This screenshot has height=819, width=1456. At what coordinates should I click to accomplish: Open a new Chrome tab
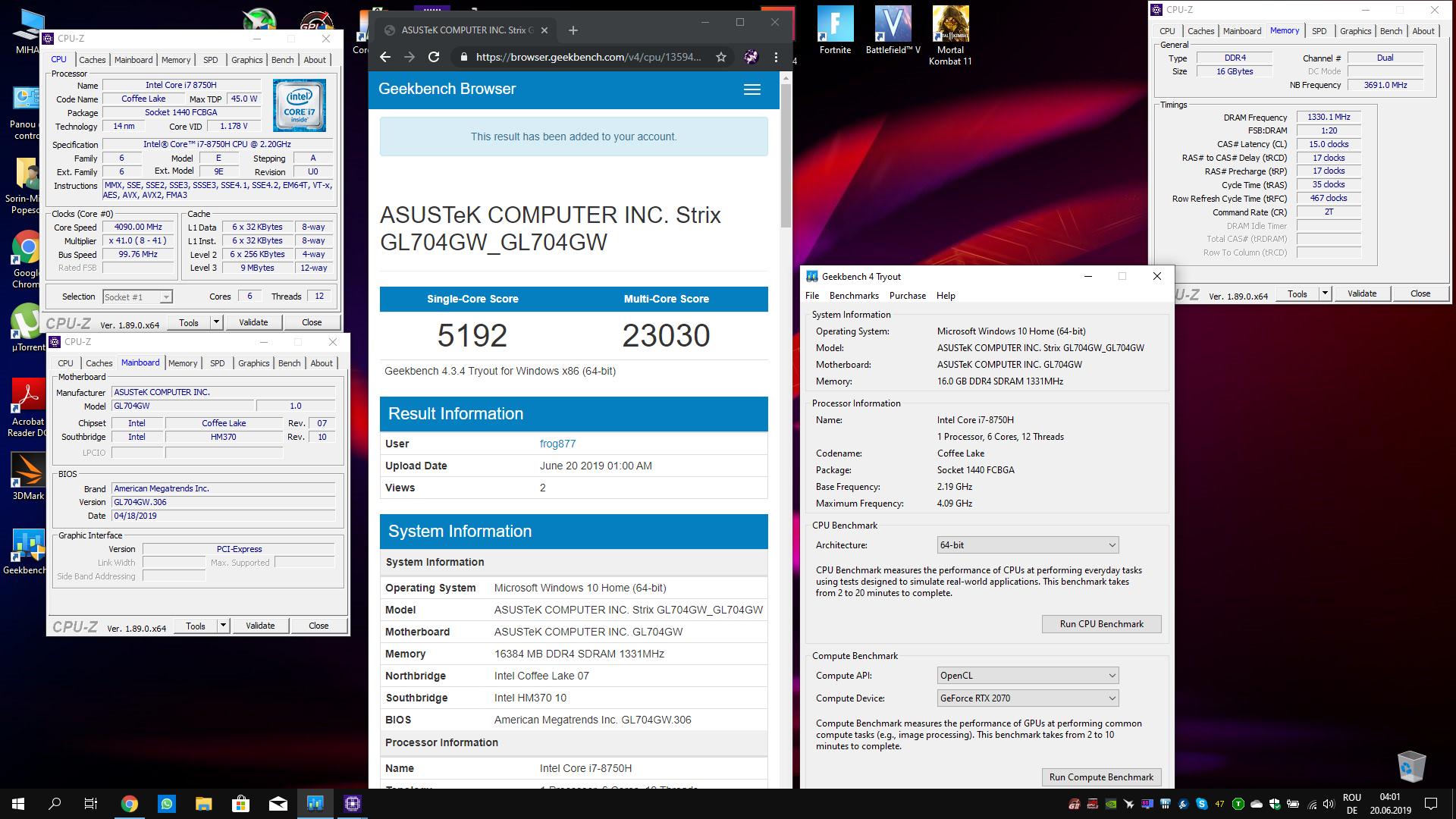tap(573, 30)
